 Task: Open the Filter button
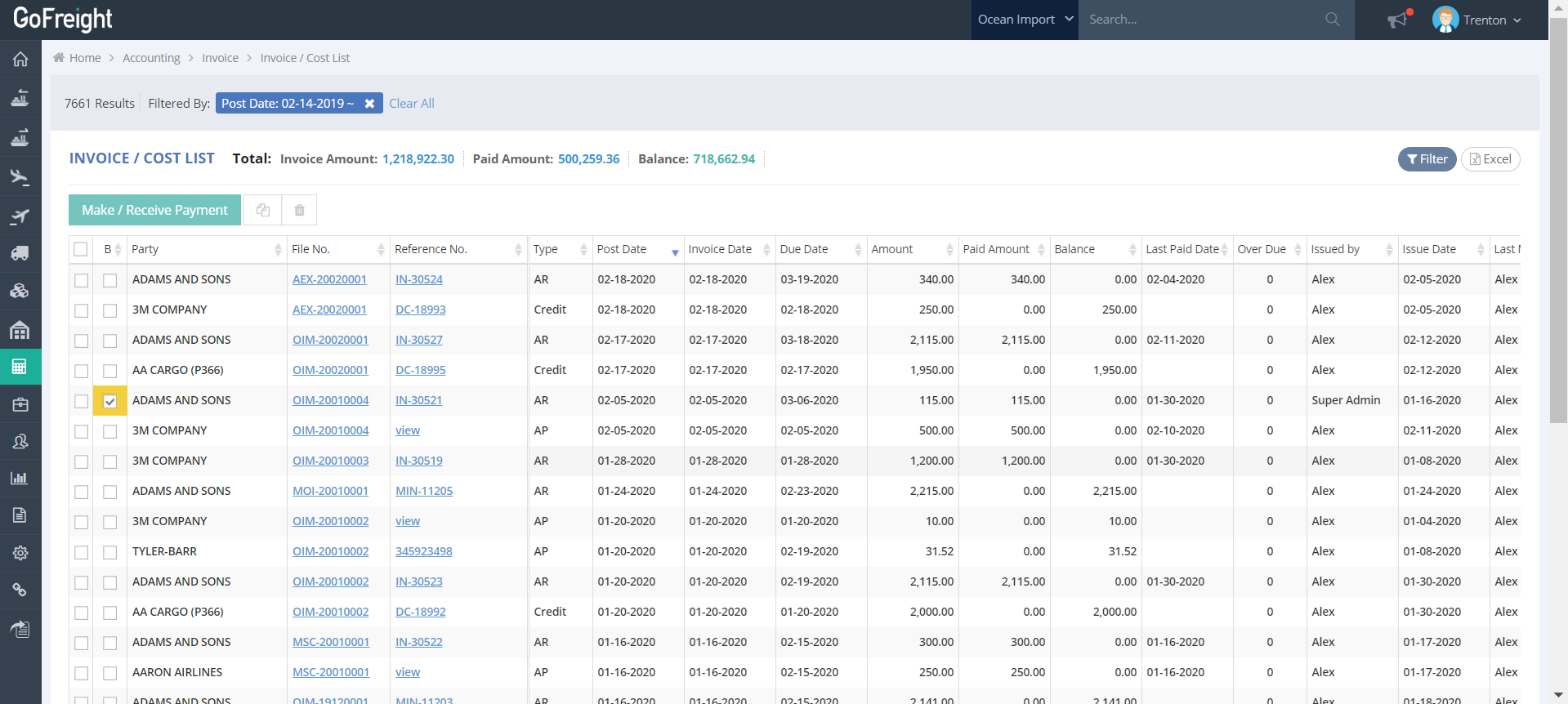pos(1427,159)
